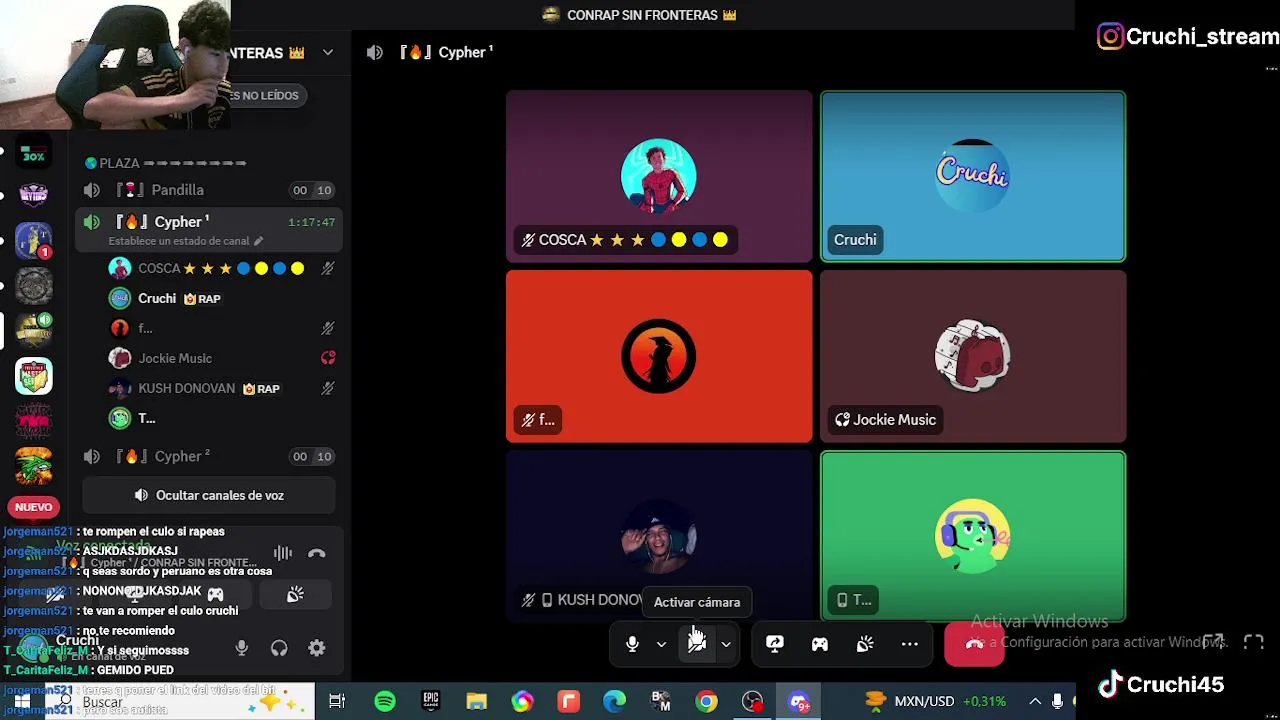
Task: Activate camera in call control bar
Action: (x=697, y=645)
